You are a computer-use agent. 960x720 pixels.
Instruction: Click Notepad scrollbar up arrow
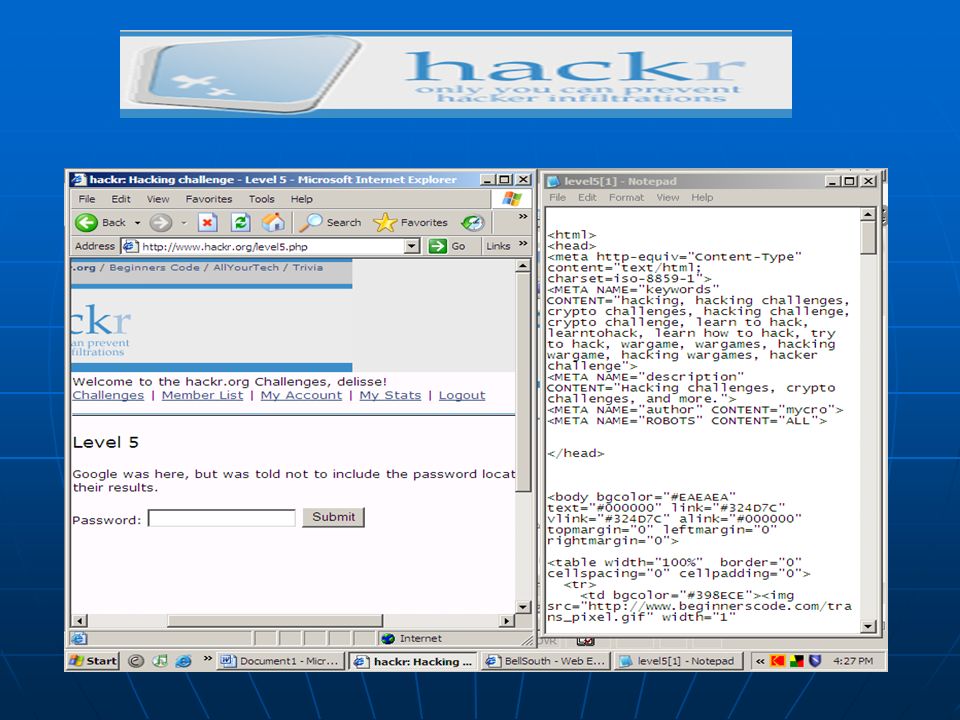click(868, 214)
